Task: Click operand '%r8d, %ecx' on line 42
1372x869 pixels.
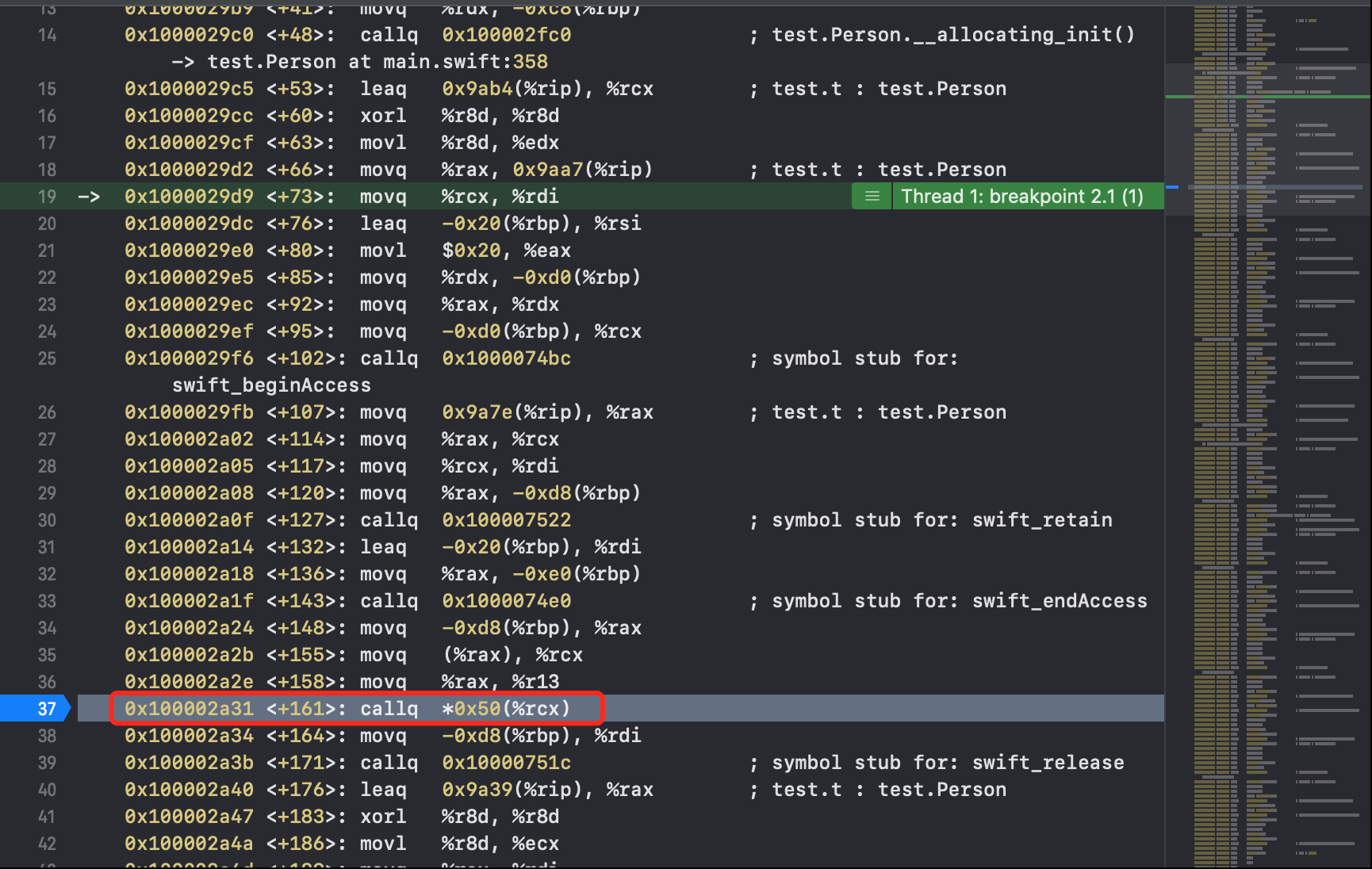Action: [500, 844]
